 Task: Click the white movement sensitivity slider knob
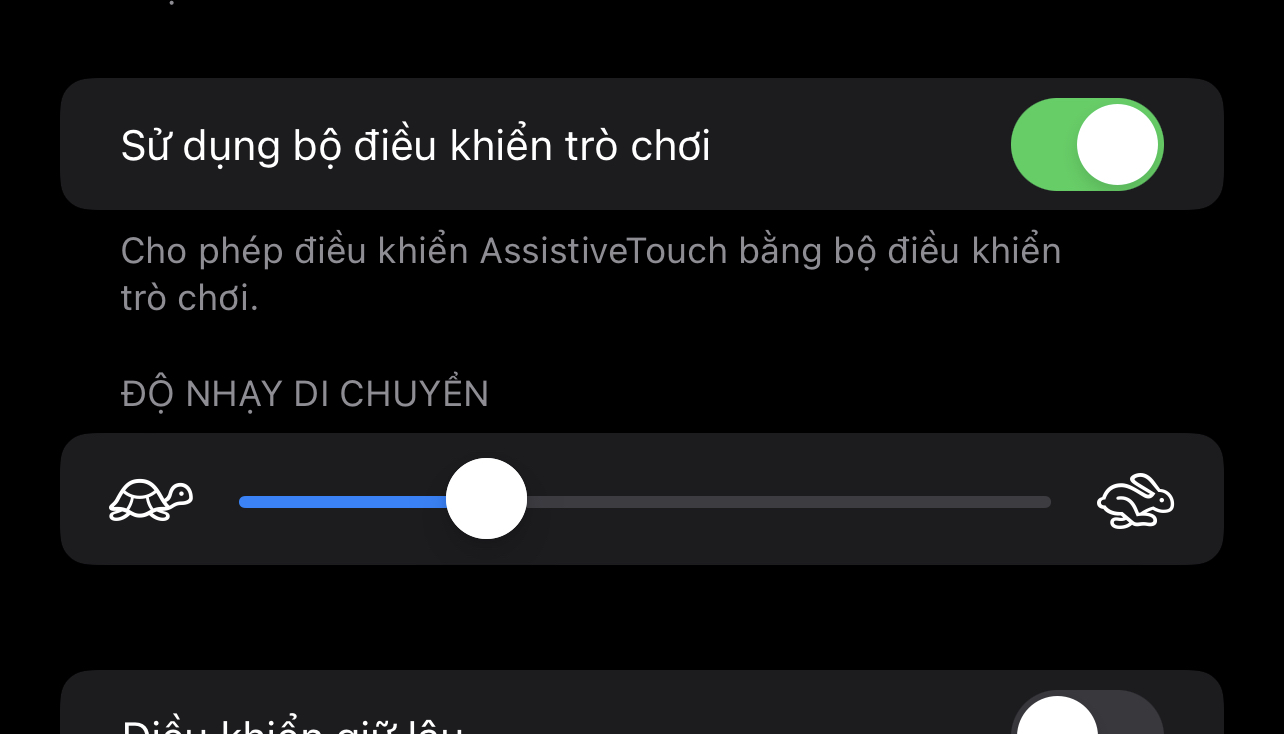pyautogui.click(x=486, y=498)
